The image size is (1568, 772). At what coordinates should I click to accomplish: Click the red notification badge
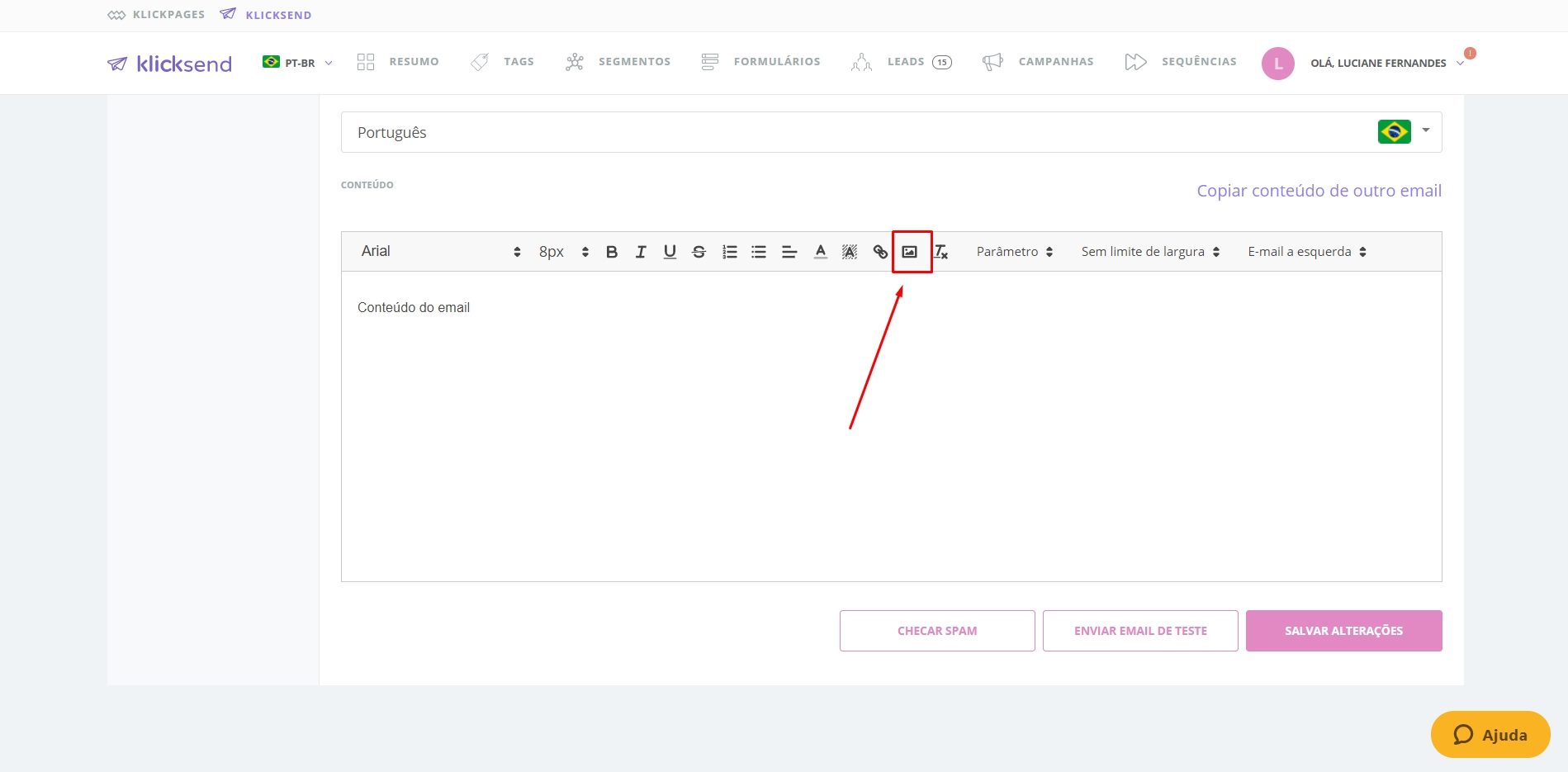pyautogui.click(x=1470, y=53)
